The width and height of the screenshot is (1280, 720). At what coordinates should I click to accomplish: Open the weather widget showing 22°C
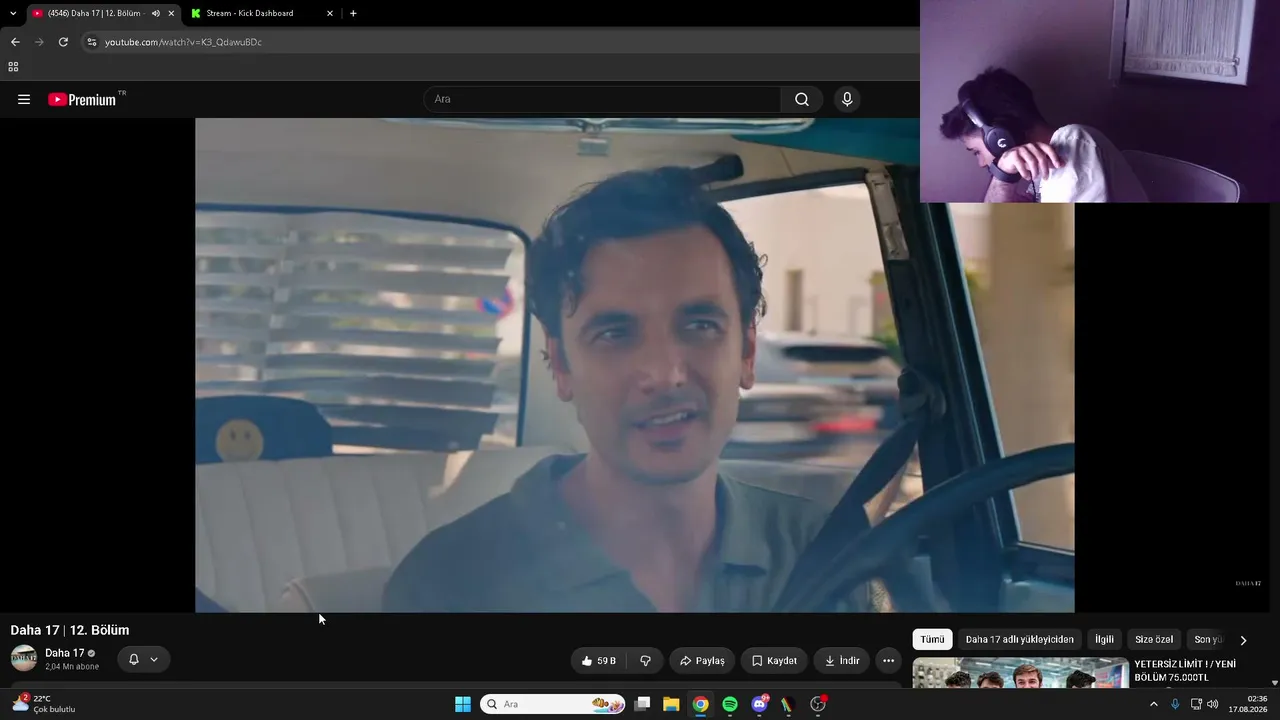(43, 704)
